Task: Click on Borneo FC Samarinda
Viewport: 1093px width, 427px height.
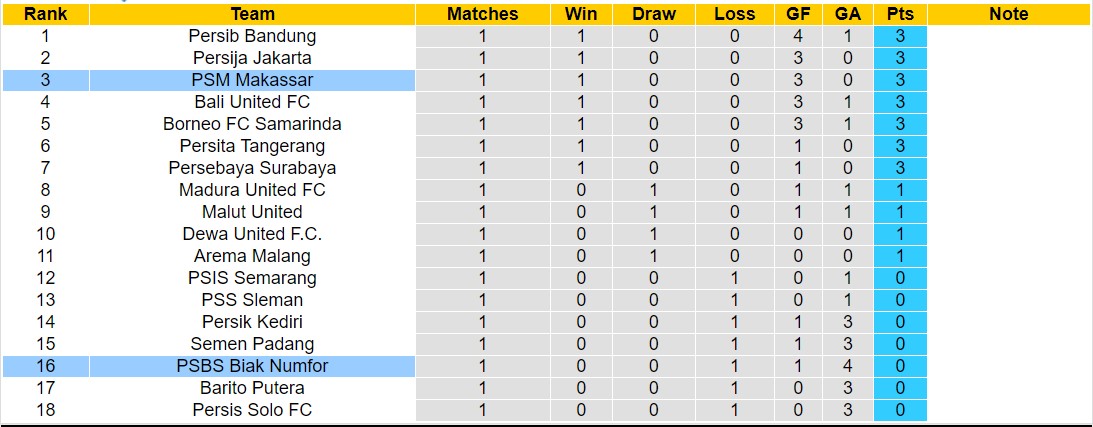Action: point(252,124)
